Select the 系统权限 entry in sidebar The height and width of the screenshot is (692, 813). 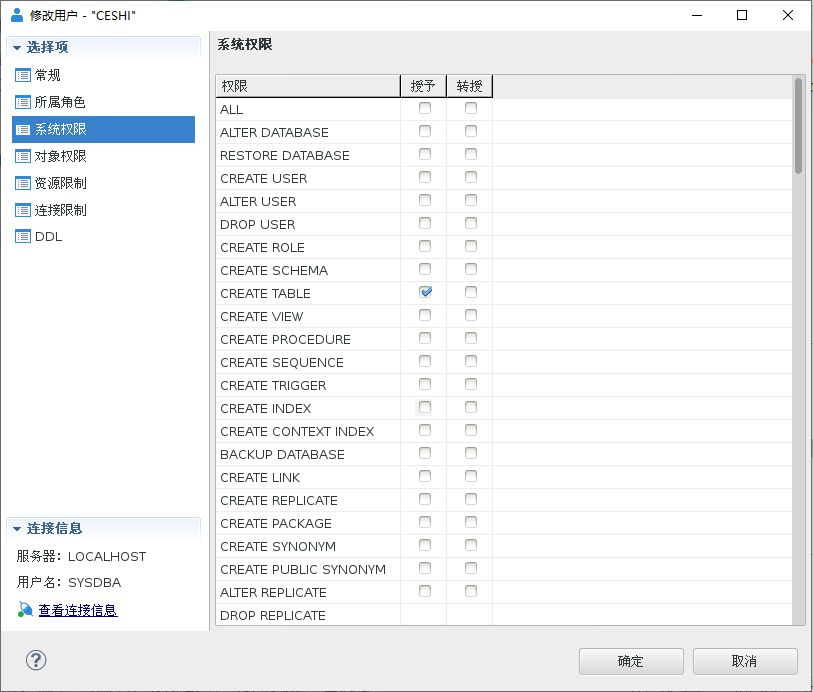(61, 129)
